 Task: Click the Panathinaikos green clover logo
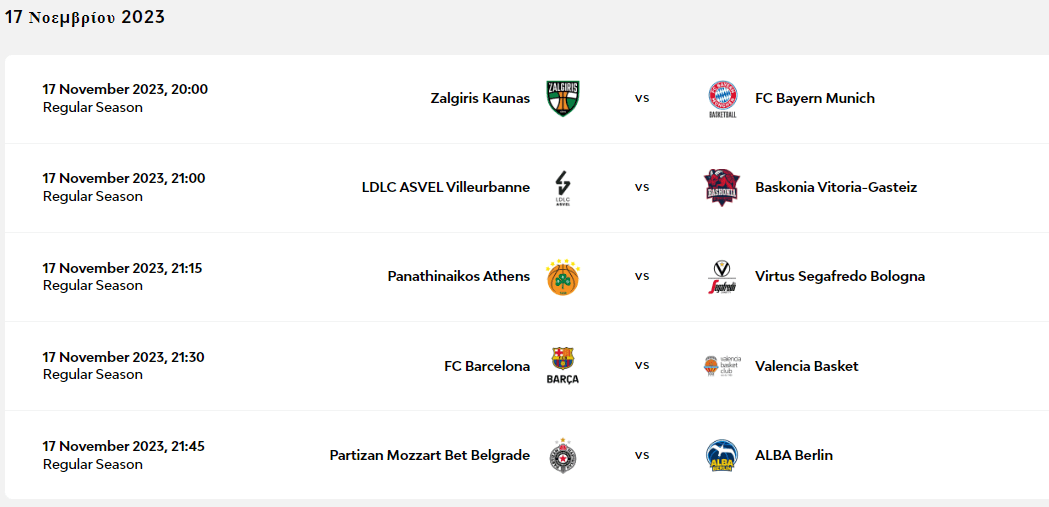tap(563, 277)
